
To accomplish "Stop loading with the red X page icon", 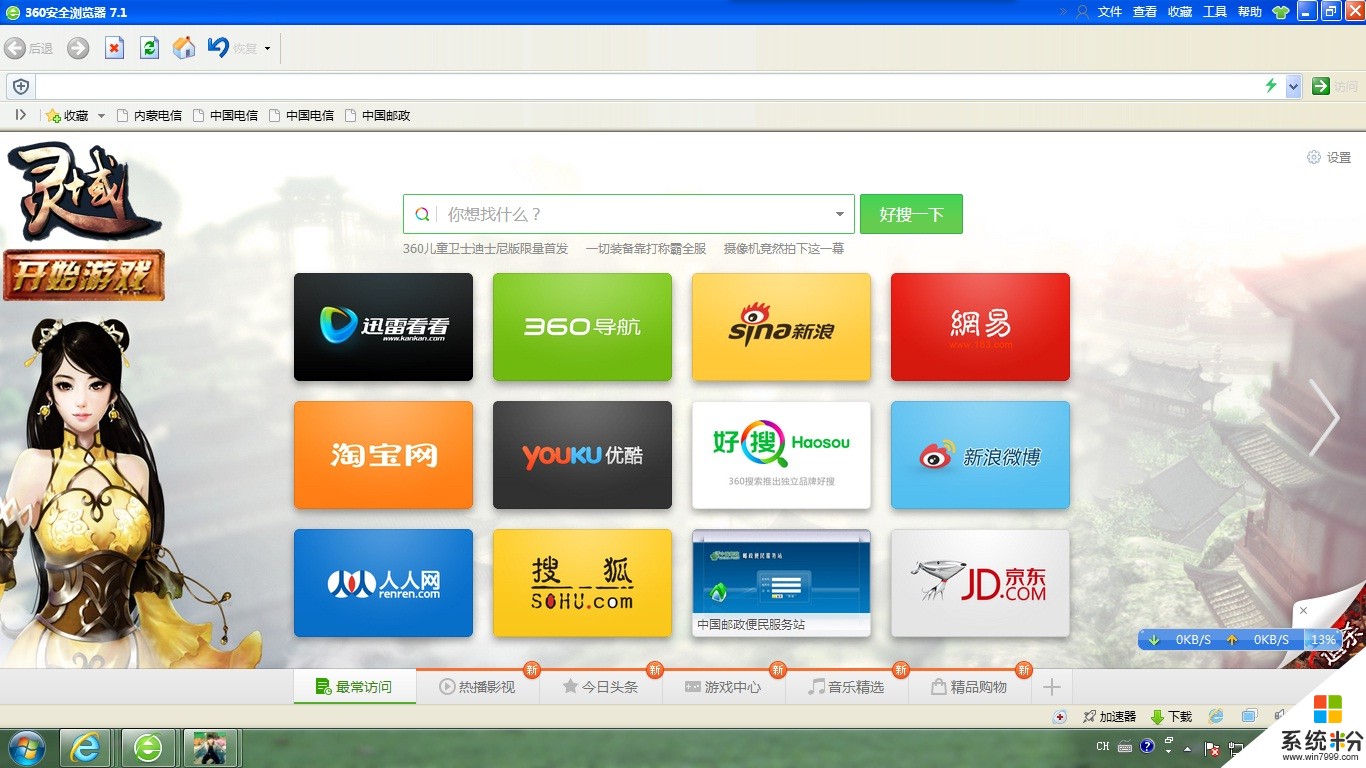I will pyautogui.click(x=114, y=48).
